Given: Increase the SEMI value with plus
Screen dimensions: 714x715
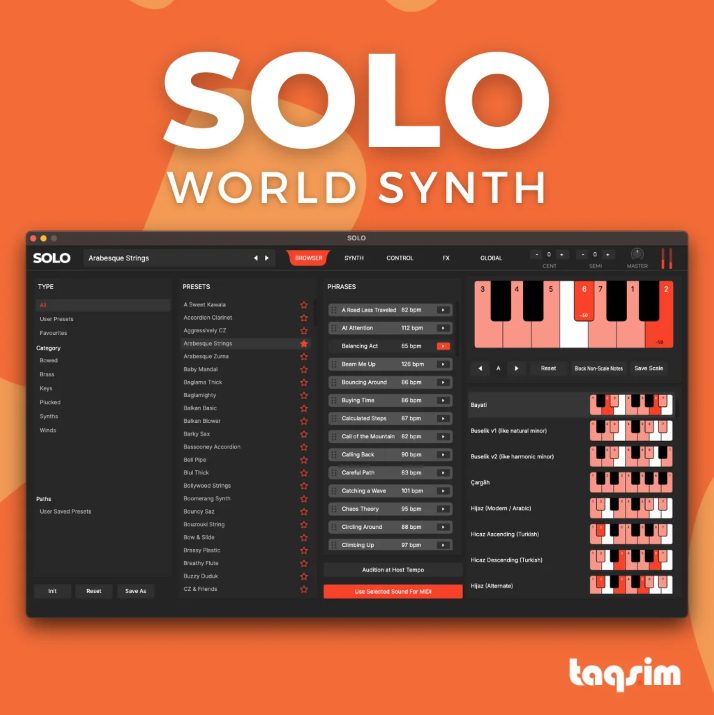Looking at the screenshot, I should [x=609, y=254].
